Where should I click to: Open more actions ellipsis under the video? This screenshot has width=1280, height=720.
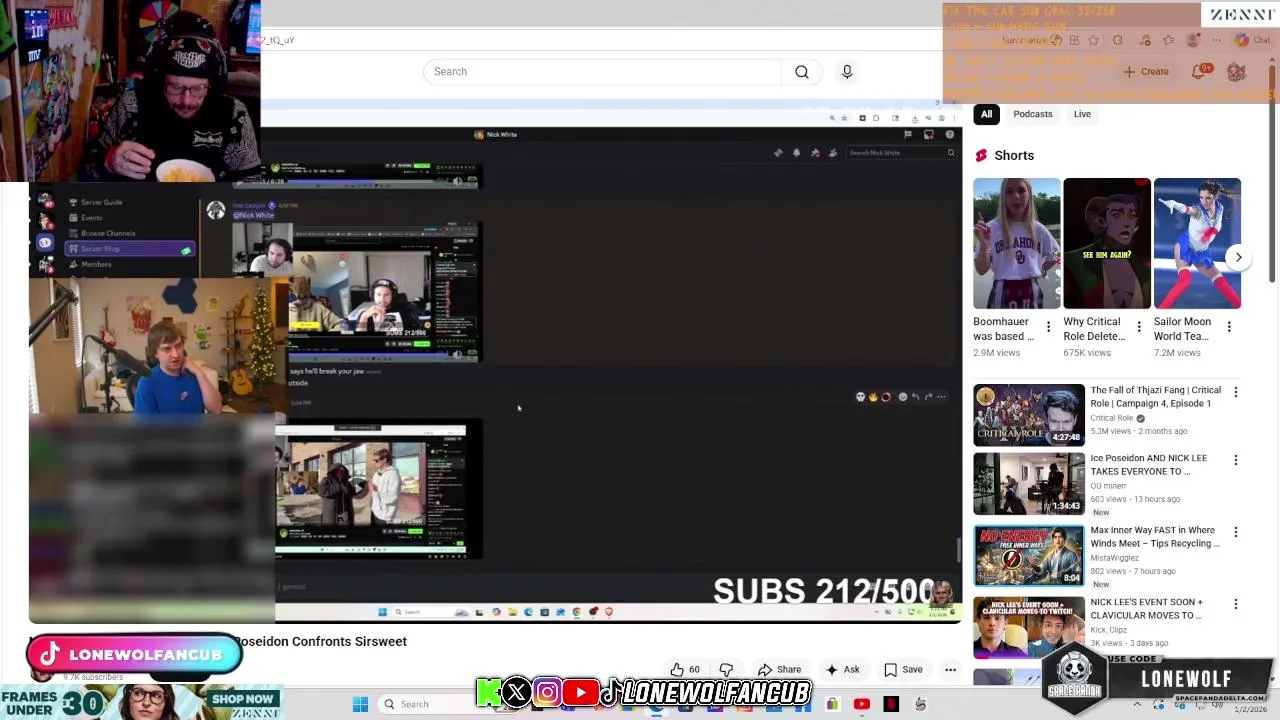coord(950,670)
